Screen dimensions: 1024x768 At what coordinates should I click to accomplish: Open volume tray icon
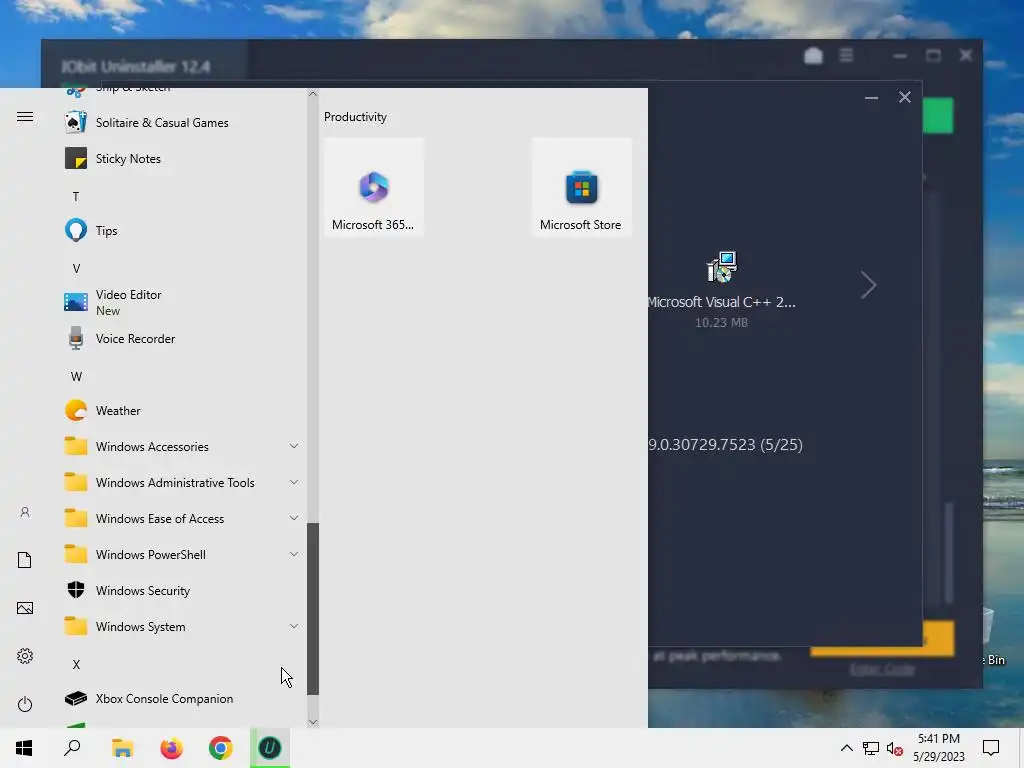pos(895,748)
